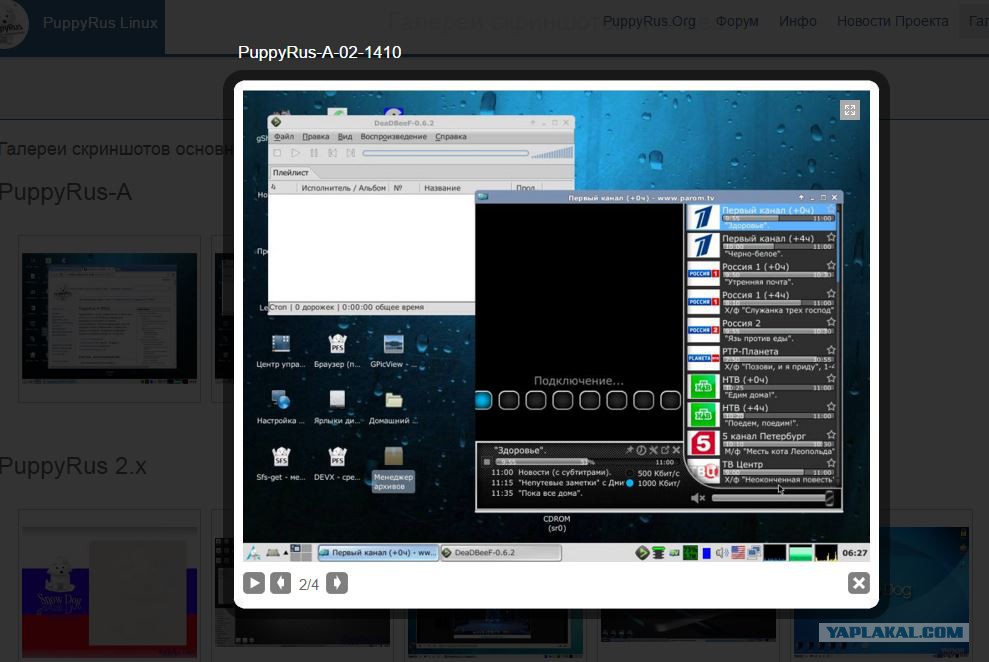This screenshot has width=989, height=662.
Task: Select РТР-Планета channel logo
Action: pos(703,358)
